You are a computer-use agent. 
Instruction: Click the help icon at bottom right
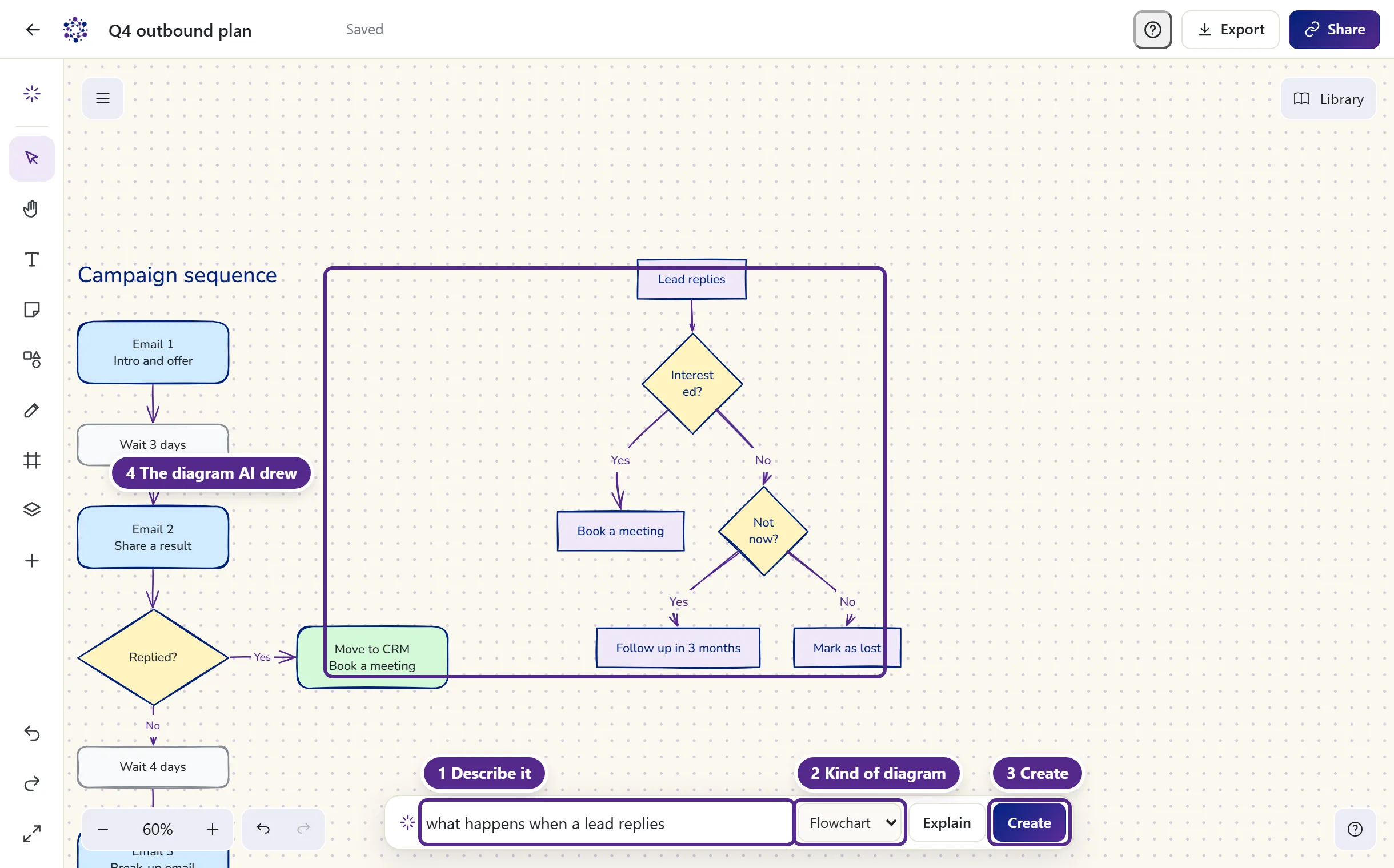pyautogui.click(x=1355, y=829)
